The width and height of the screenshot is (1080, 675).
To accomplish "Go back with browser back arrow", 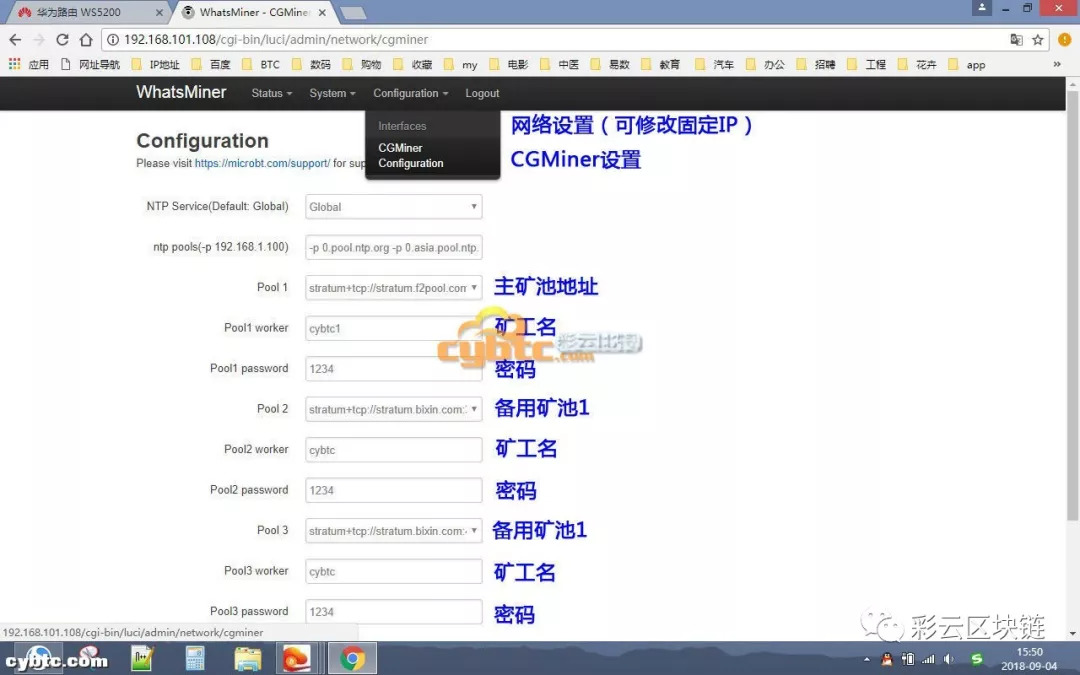I will pos(15,40).
